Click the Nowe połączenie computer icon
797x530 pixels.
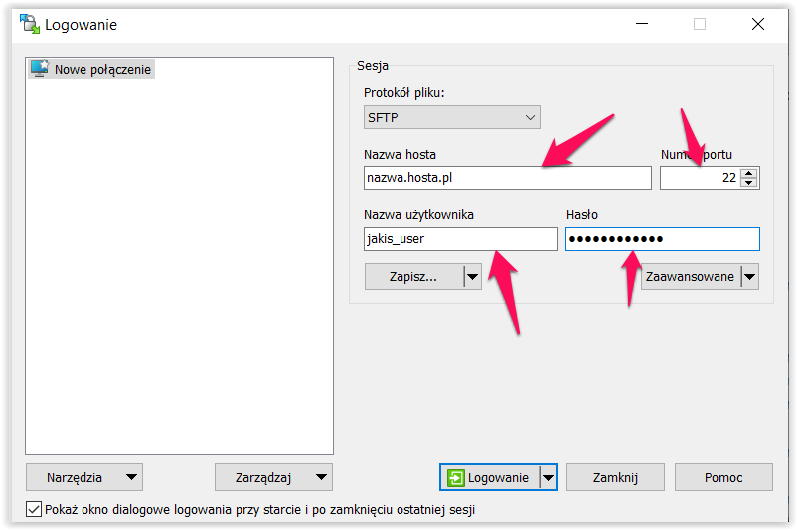[x=40, y=70]
